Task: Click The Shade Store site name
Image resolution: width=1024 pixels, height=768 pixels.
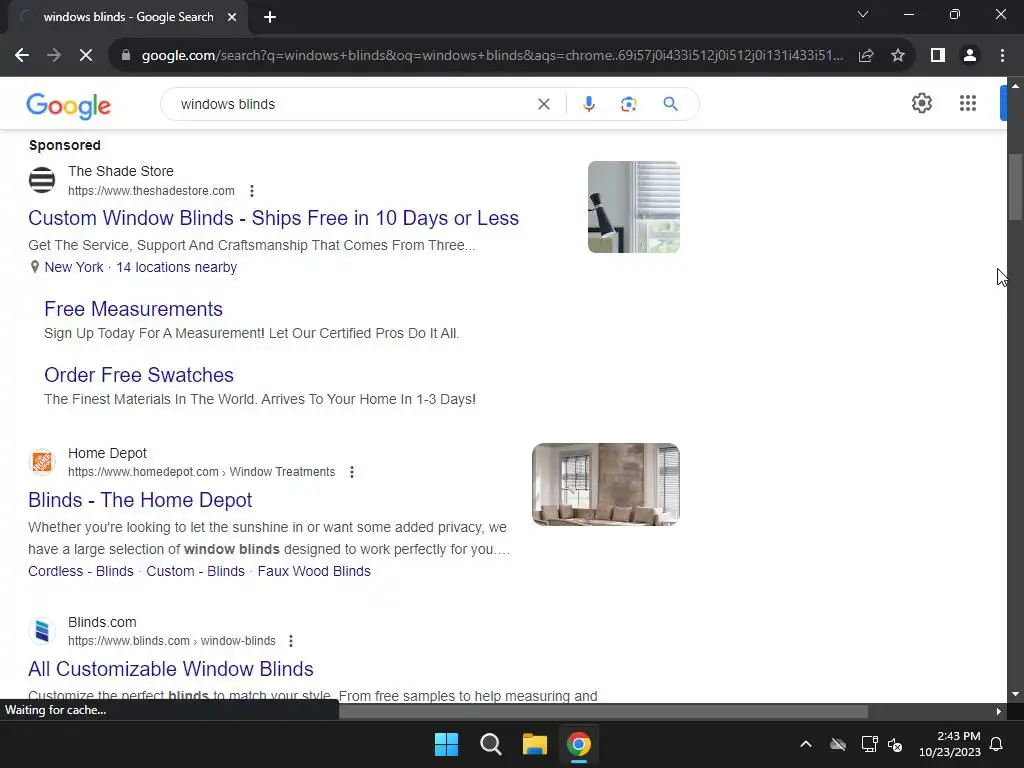Action: tap(121, 171)
